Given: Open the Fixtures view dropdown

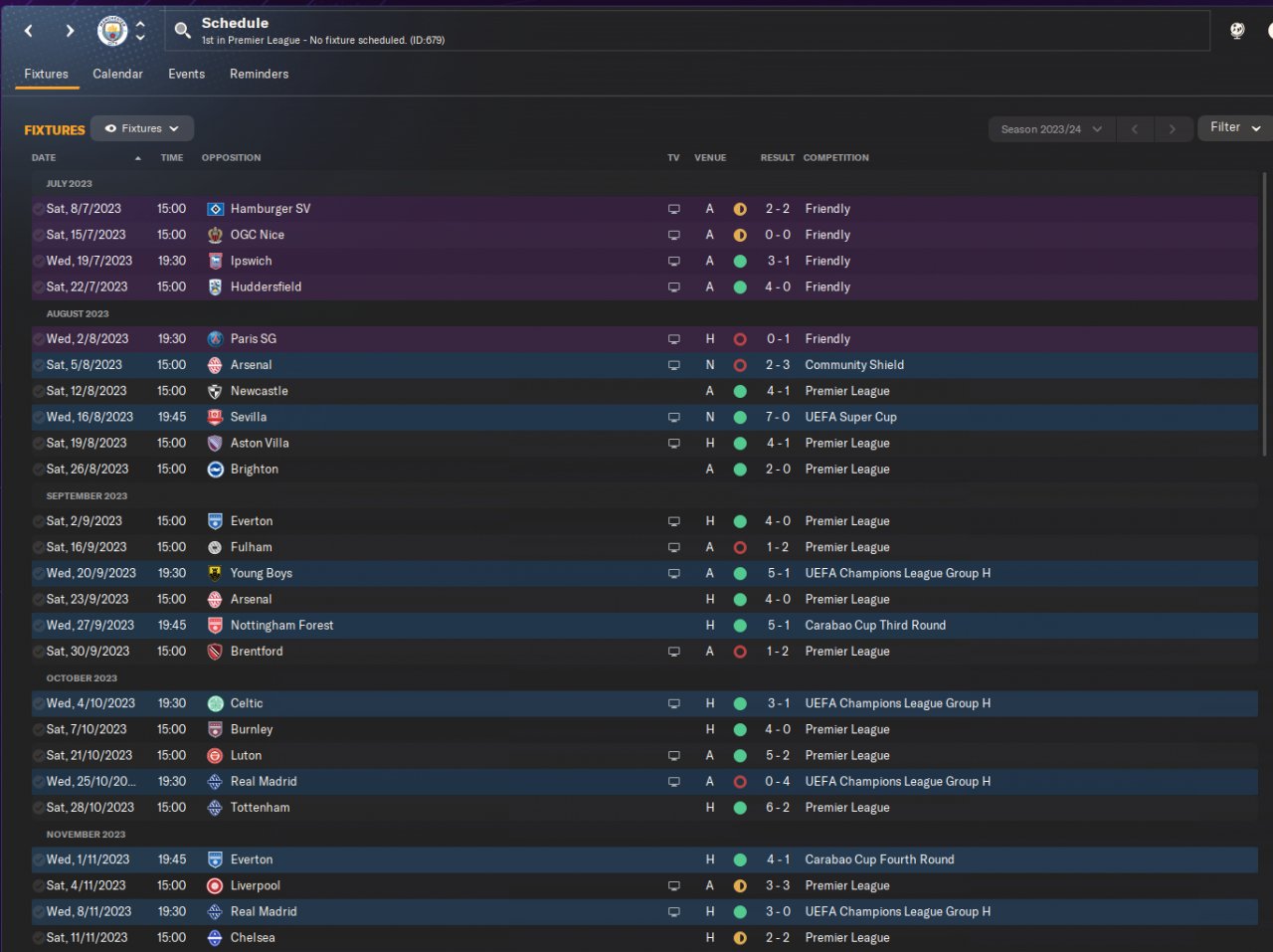Looking at the screenshot, I should click(142, 128).
